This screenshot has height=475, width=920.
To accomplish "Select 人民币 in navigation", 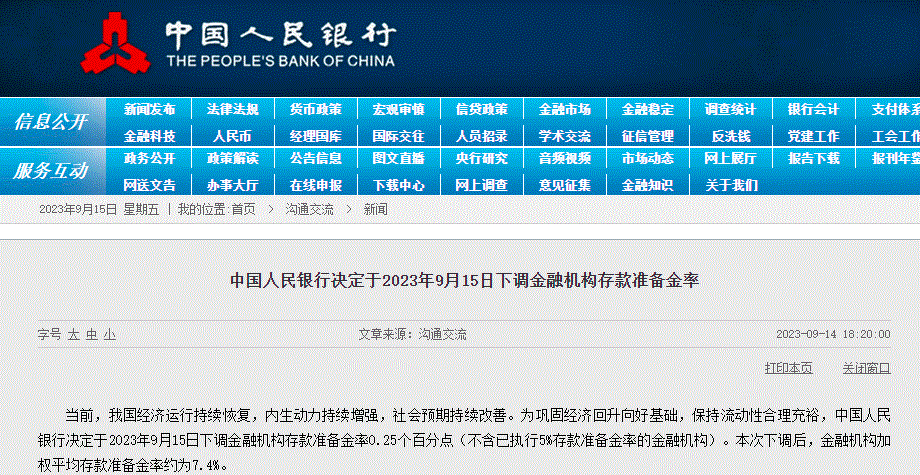I will pos(232,137).
